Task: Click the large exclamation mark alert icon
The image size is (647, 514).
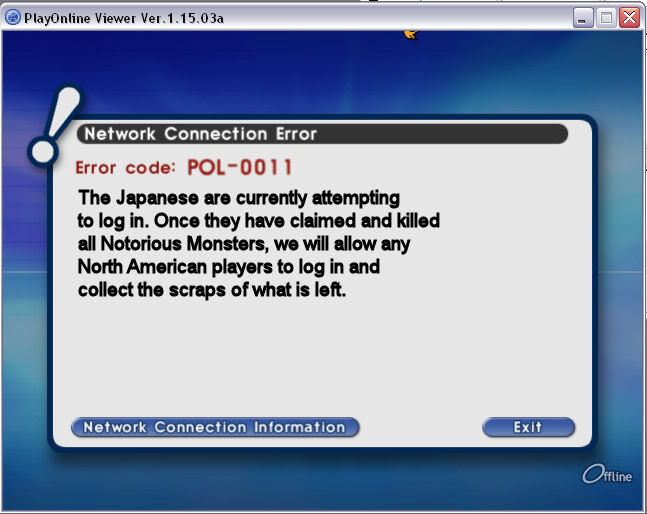Action: (54, 126)
